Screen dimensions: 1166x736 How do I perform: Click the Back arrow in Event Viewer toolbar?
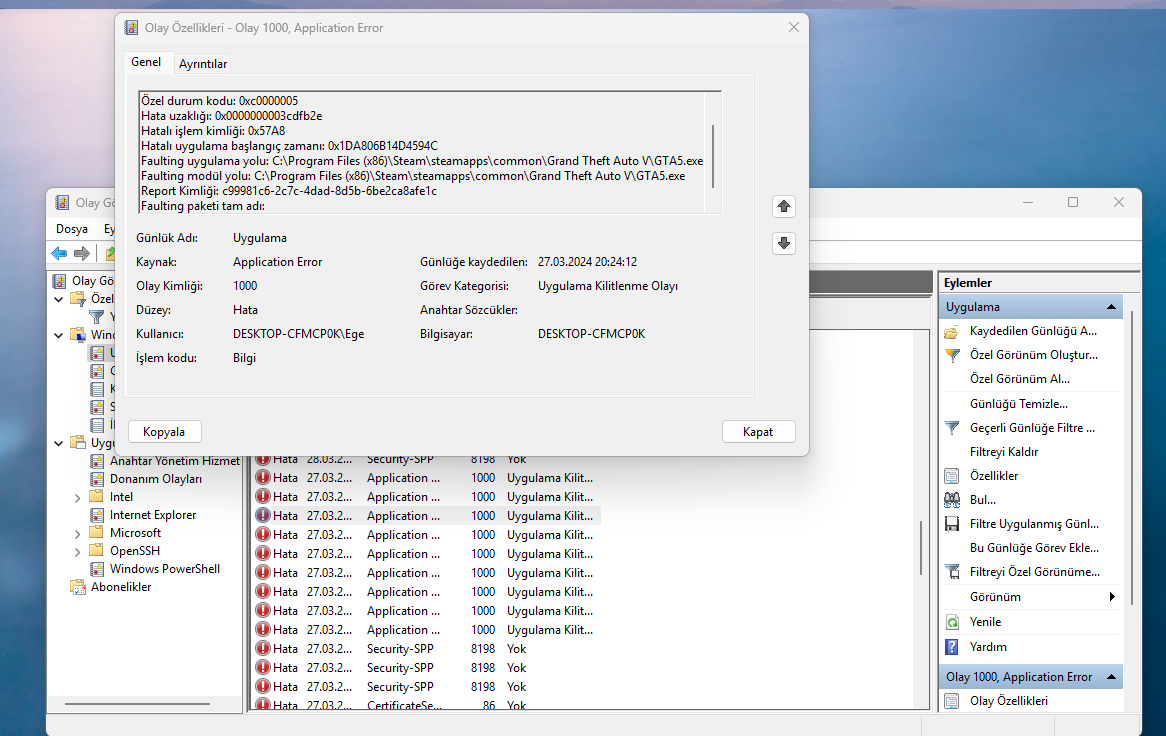59,254
